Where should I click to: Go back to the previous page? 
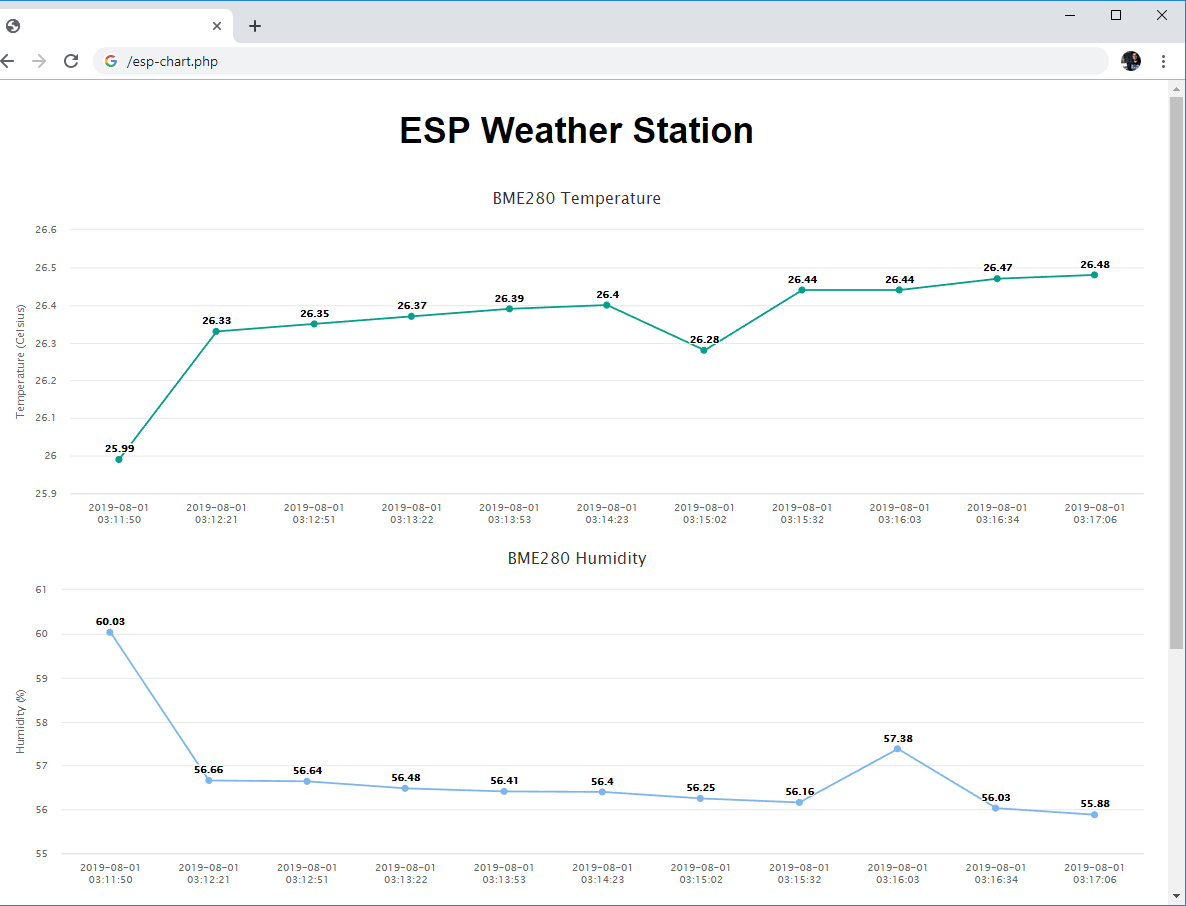click(x=8, y=61)
